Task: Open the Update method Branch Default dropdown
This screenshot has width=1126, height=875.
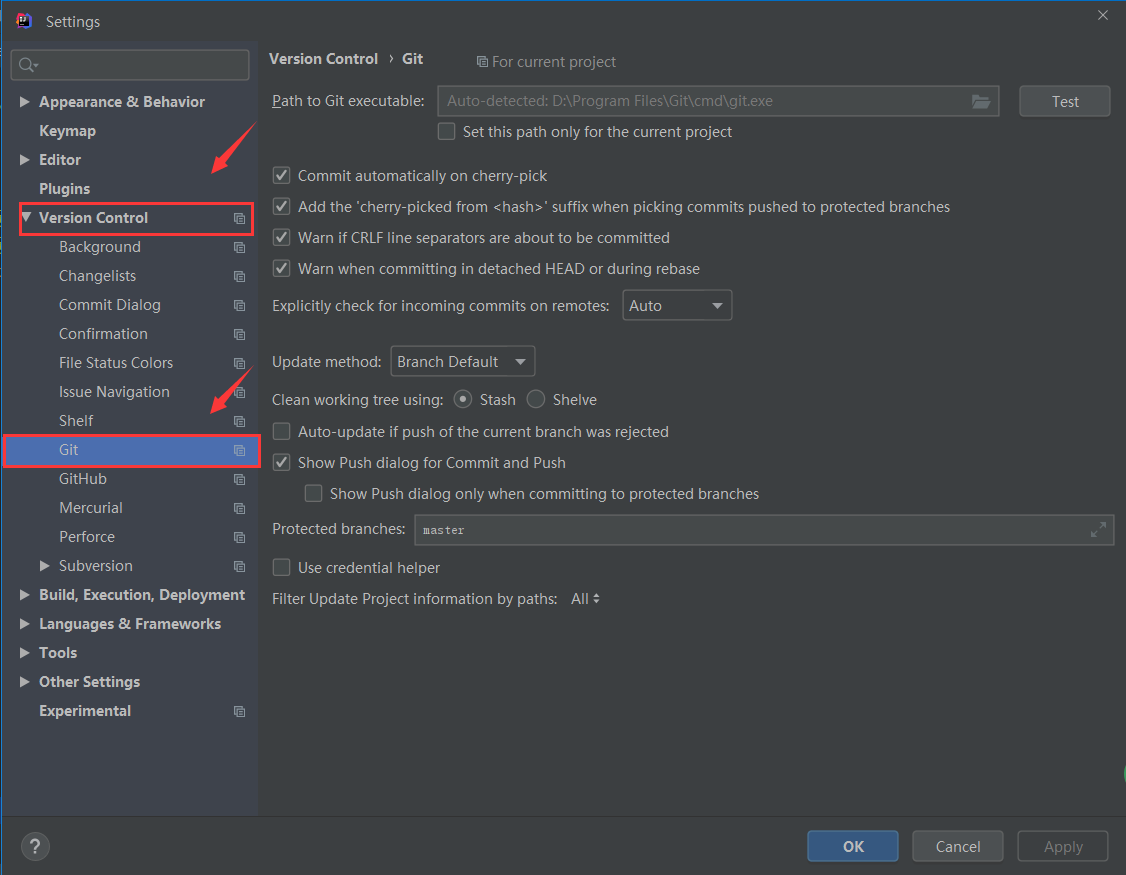Action: coord(462,361)
